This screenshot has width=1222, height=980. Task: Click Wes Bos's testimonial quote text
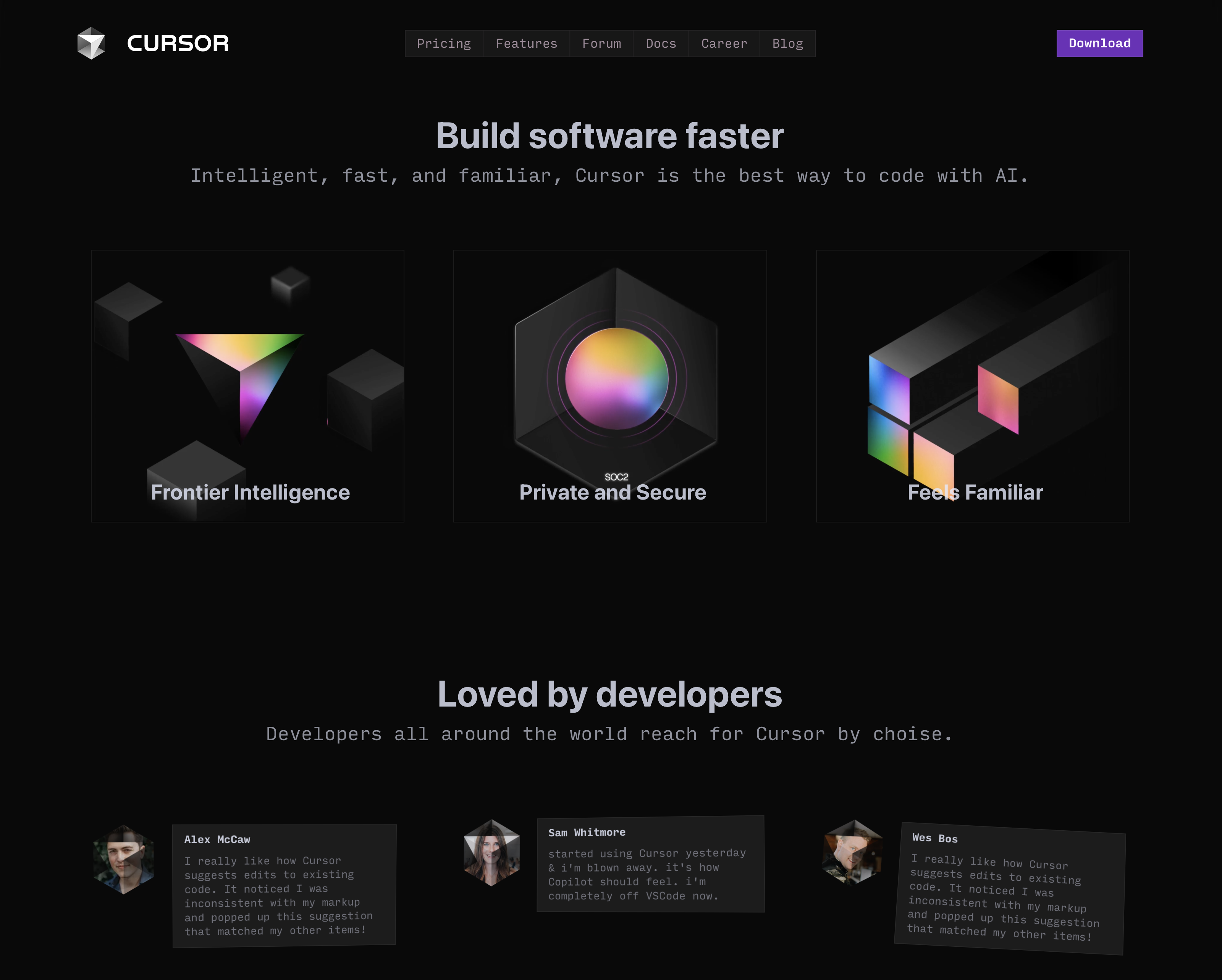point(1003,898)
